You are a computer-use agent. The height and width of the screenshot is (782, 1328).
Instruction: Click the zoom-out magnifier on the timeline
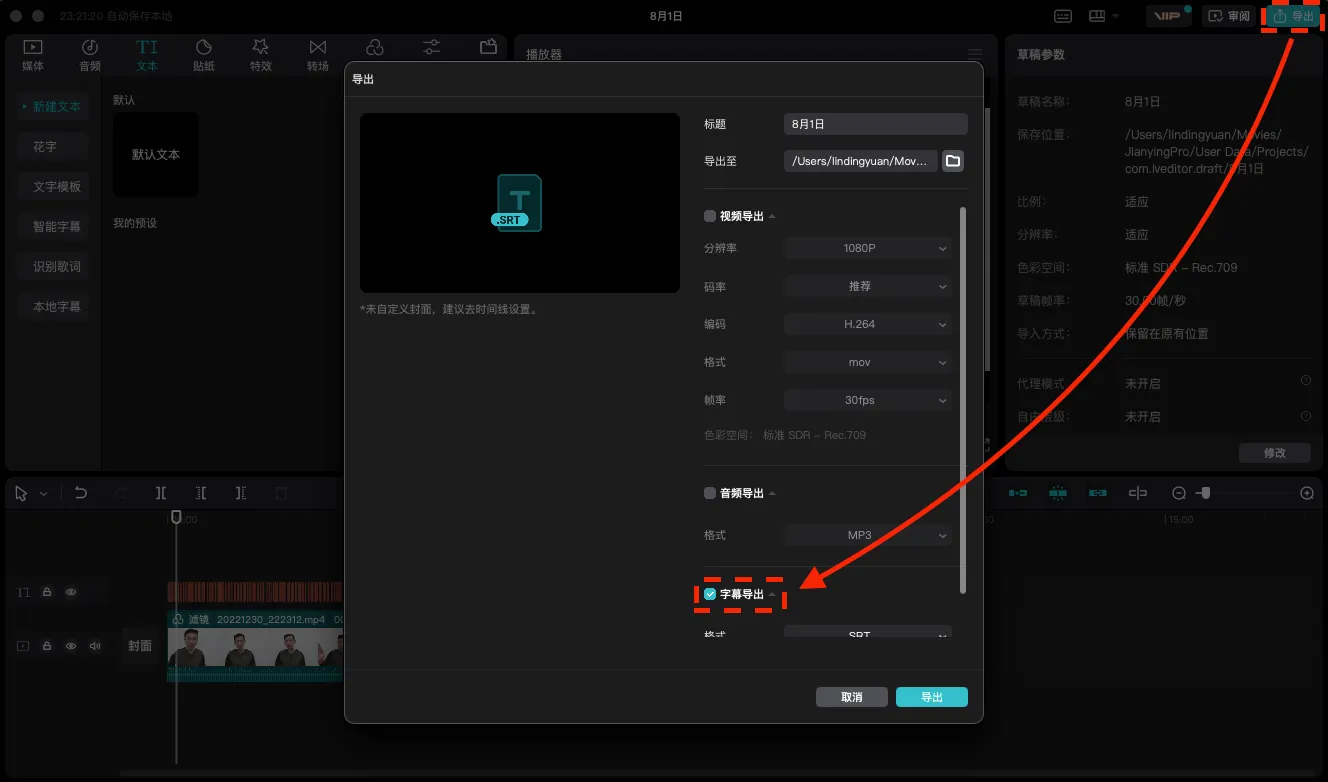(1179, 493)
